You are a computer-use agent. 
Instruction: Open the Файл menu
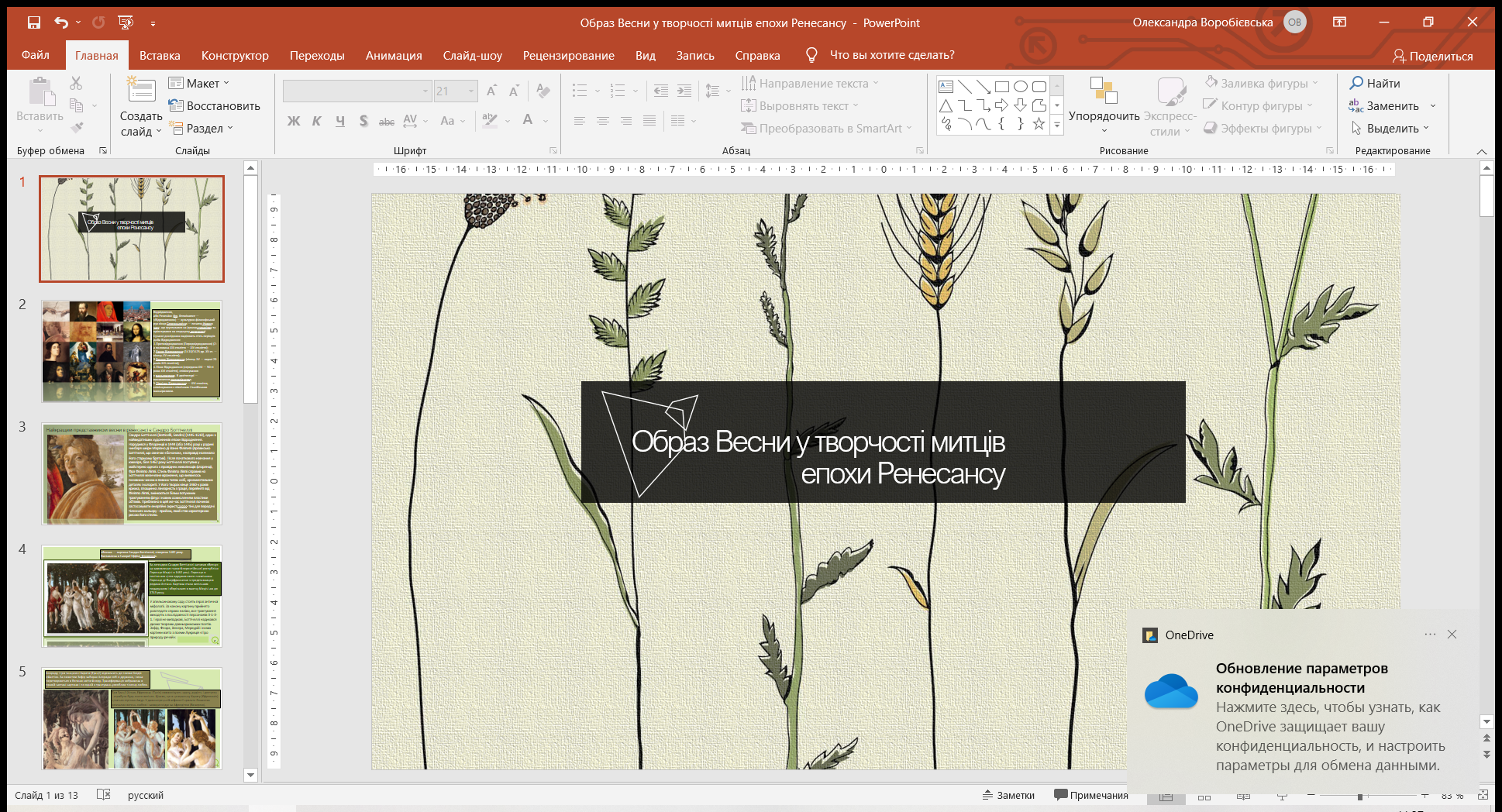[x=36, y=55]
